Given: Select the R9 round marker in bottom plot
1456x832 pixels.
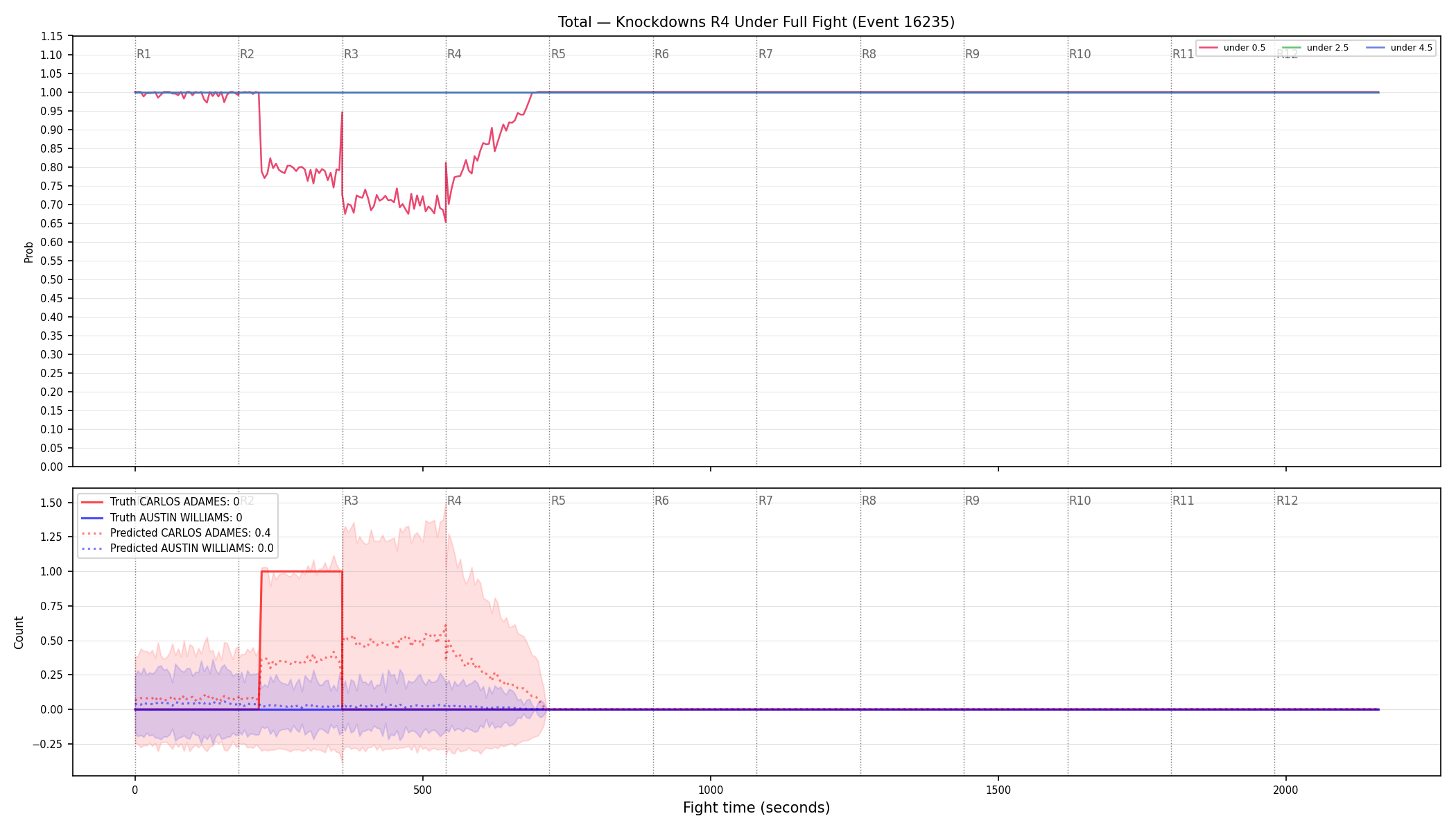Looking at the screenshot, I should click(972, 501).
